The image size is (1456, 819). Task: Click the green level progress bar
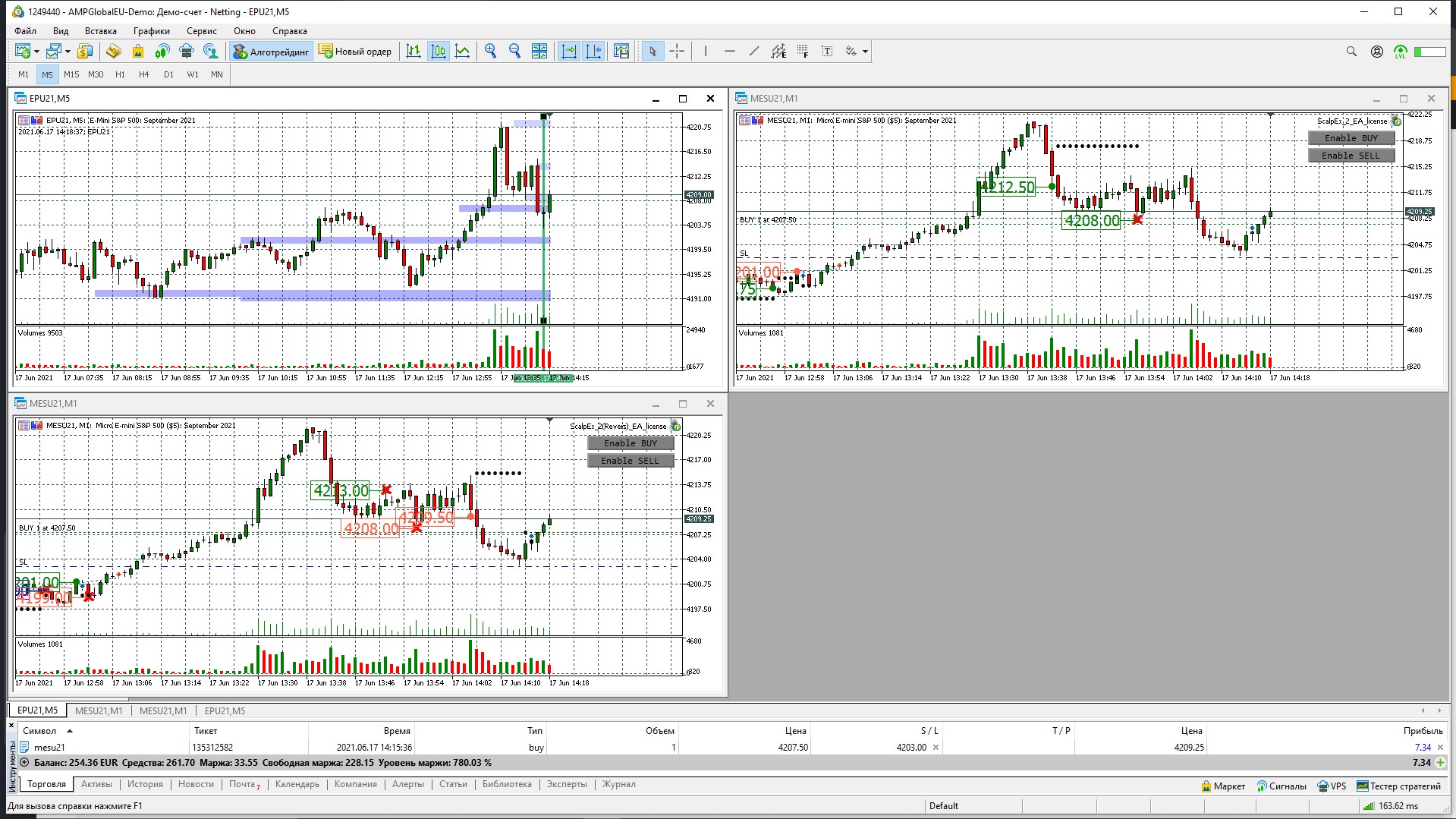click(1429, 52)
